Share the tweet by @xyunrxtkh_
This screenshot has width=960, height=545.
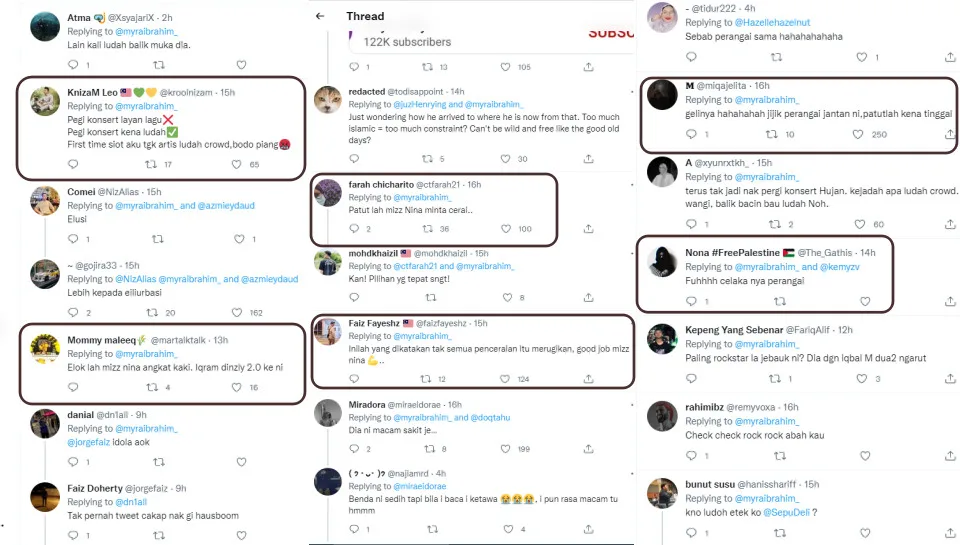click(950, 224)
